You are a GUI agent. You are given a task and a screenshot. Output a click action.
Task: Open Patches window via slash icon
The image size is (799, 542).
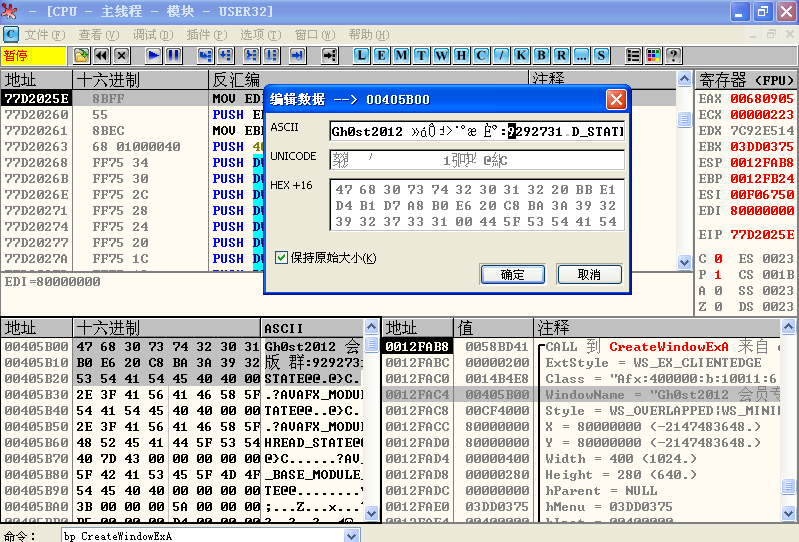pos(501,55)
